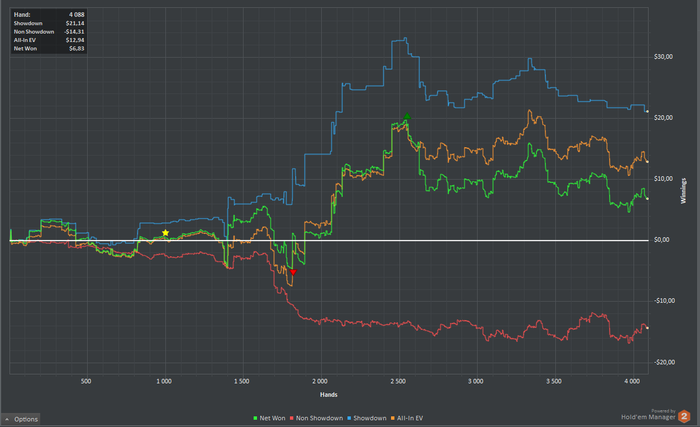This screenshot has height=427, width=700.
Task: Click the orange All-In EV legend swatch
Action: click(x=393, y=419)
